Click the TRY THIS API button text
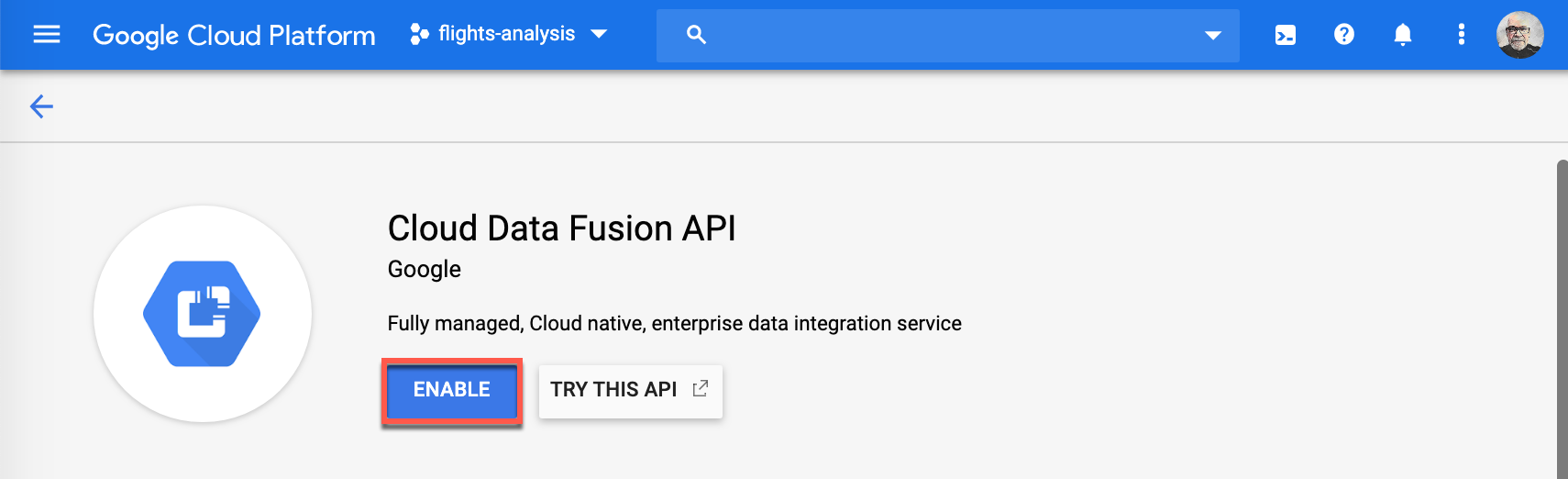1568x479 pixels. [613, 390]
